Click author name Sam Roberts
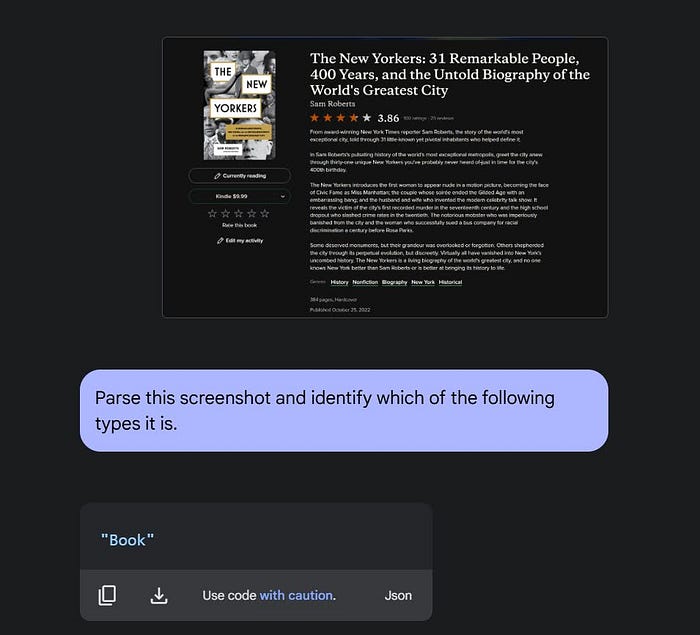 click(333, 104)
